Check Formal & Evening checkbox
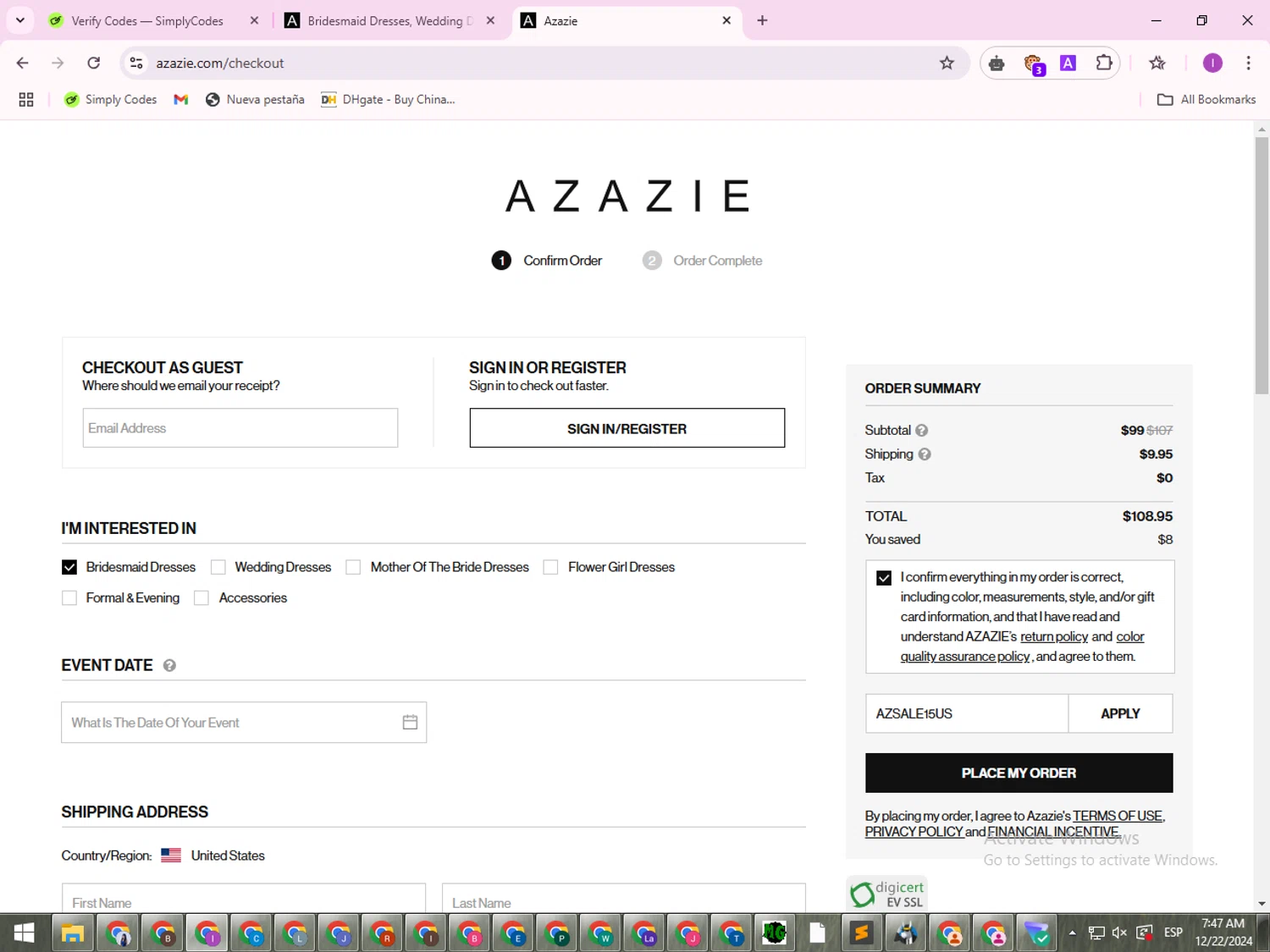This screenshot has height=952, width=1270. click(x=69, y=598)
